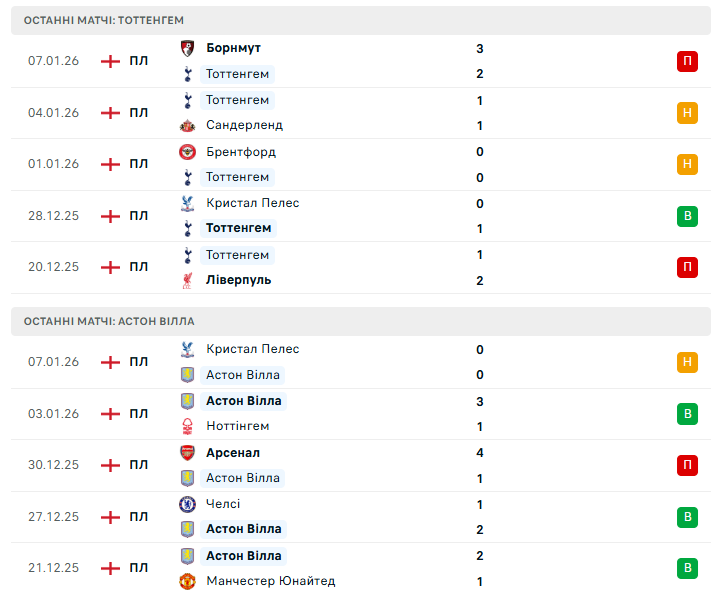Click the Sunderland club crest icon
The height and width of the screenshot is (599, 720).
pyautogui.click(x=186, y=126)
